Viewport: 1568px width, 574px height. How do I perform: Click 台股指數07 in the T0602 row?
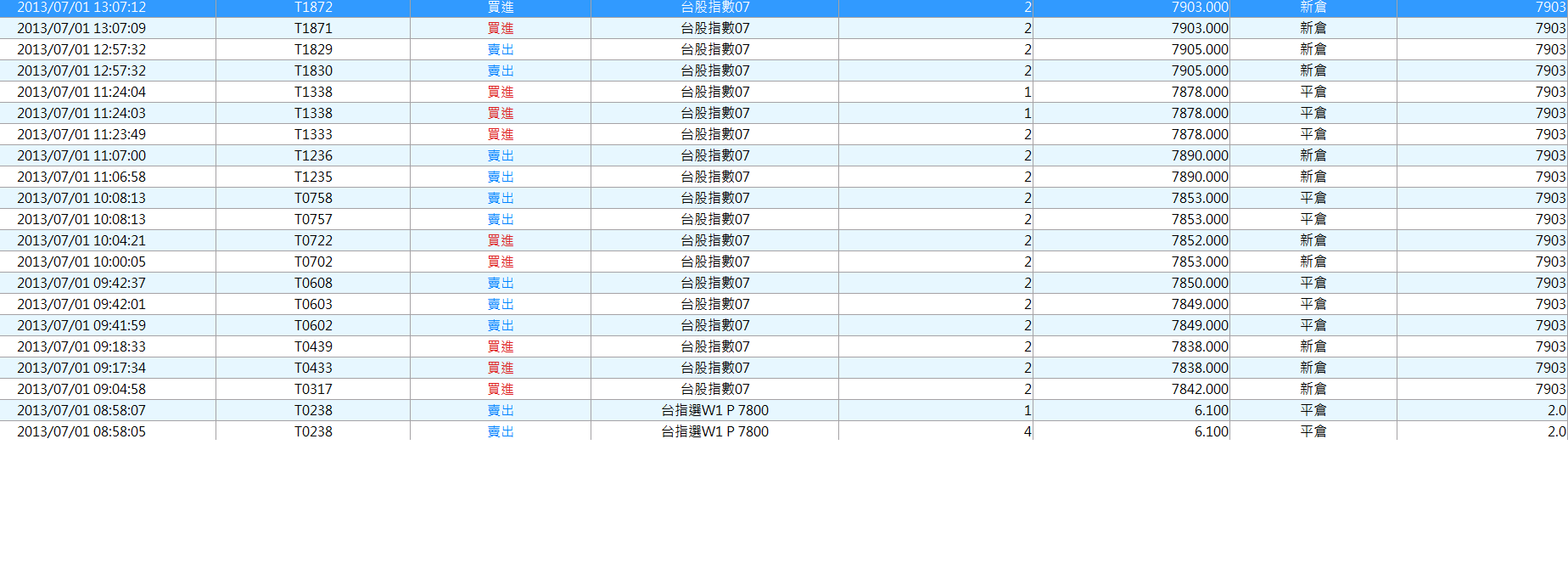[x=715, y=325]
